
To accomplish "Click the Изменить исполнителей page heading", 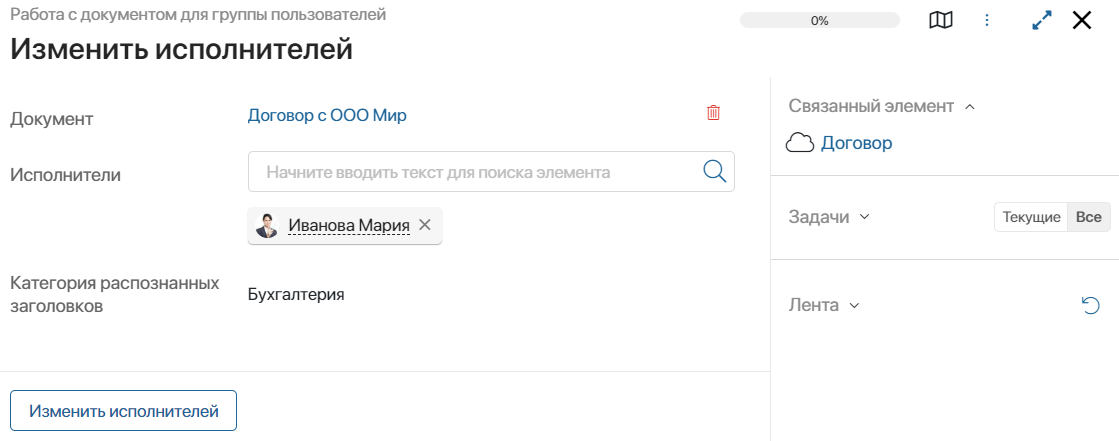I will 181,50.
